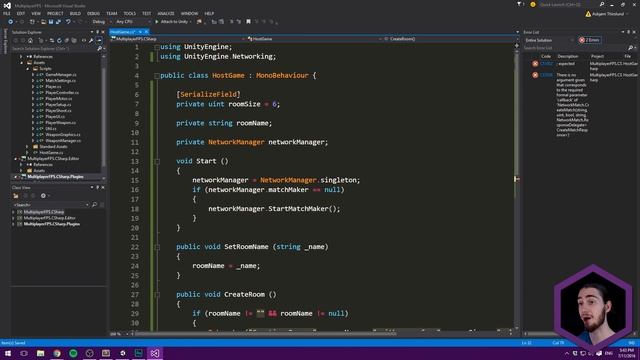
Task: Click the Attach to Unity button
Action: pyautogui.click(x=171, y=22)
